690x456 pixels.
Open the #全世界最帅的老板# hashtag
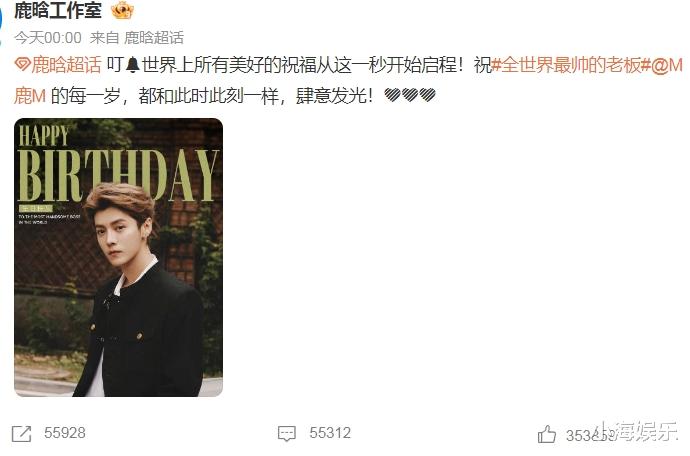(571, 65)
